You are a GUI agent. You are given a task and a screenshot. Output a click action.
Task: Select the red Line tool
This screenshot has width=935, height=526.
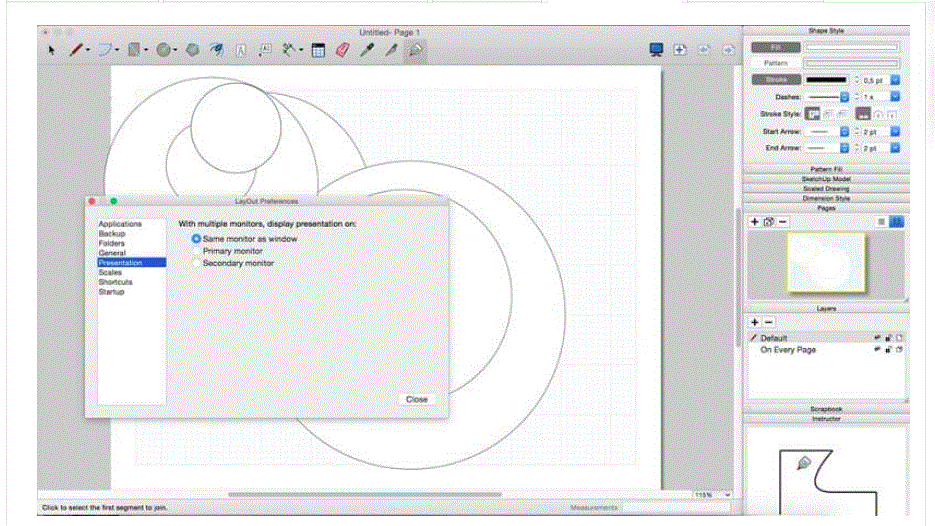click(75, 50)
